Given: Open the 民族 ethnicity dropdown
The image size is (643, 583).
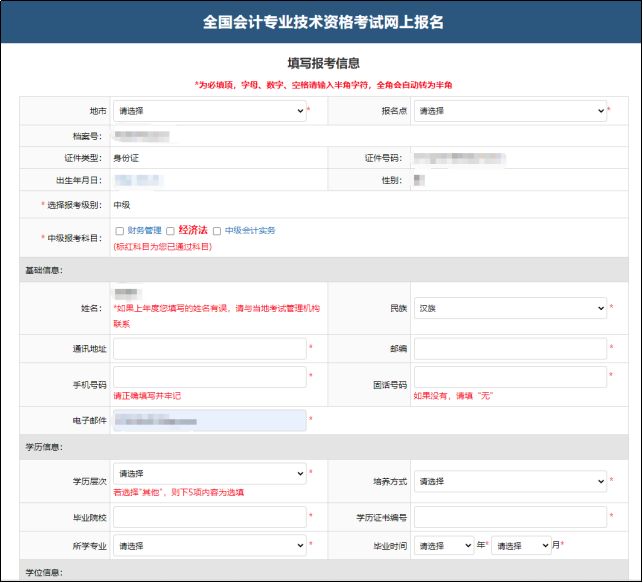Looking at the screenshot, I should (x=510, y=309).
